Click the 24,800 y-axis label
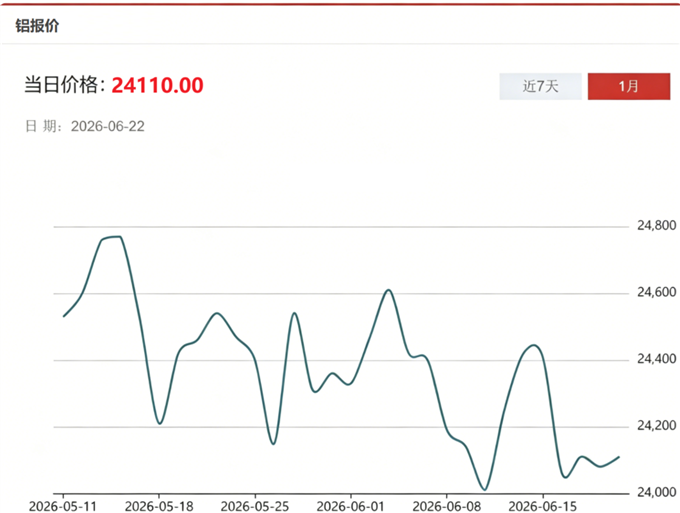 (657, 225)
